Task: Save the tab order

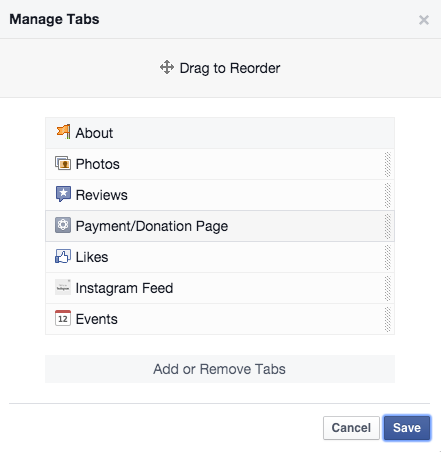Action: [407, 428]
